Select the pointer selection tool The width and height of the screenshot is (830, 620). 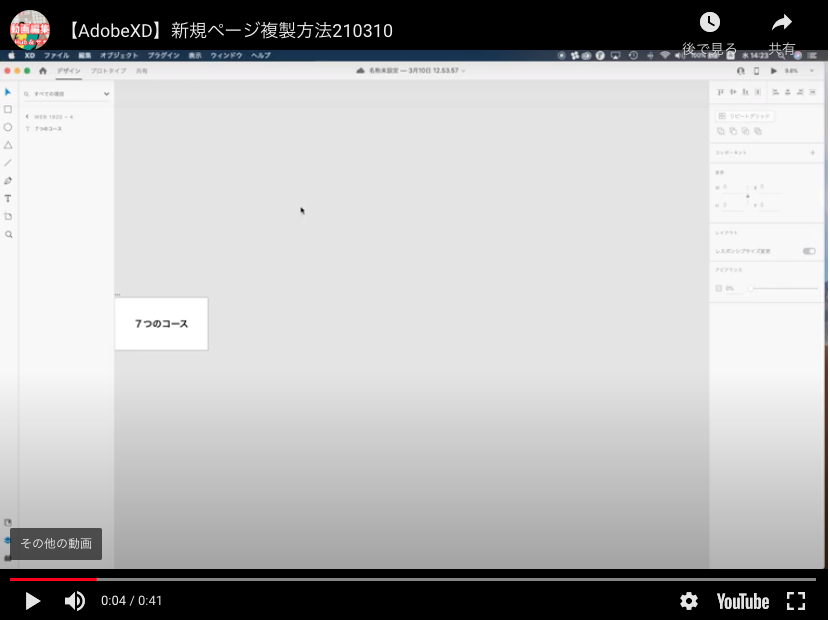(8, 92)
